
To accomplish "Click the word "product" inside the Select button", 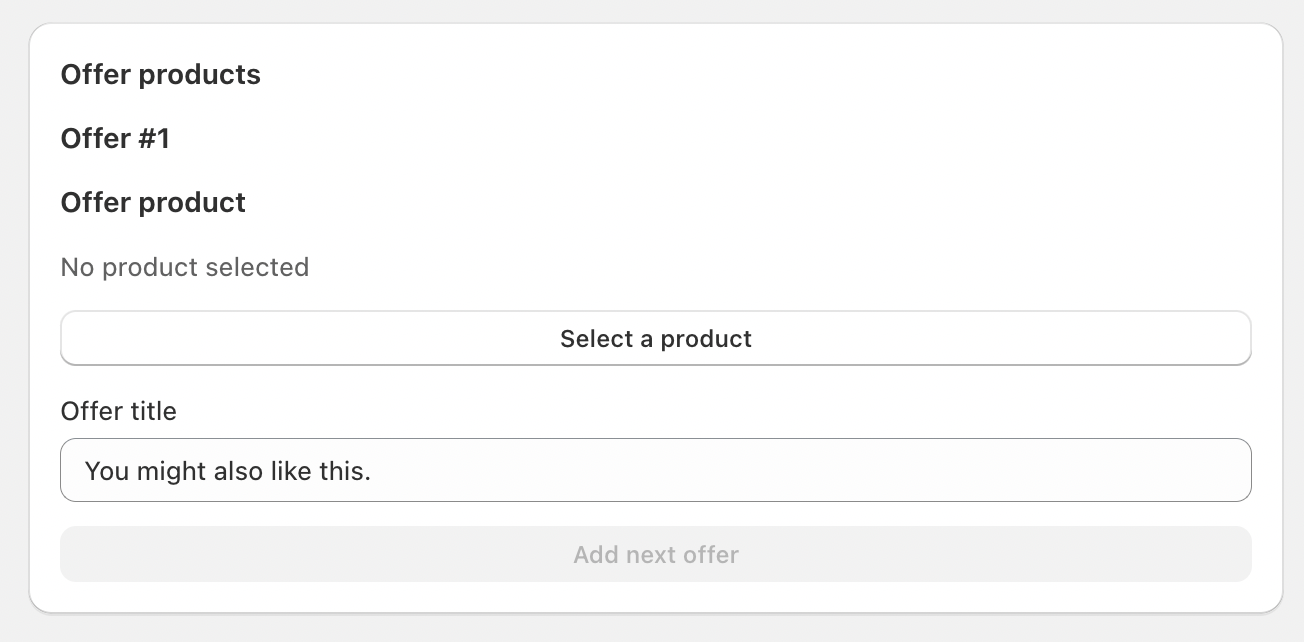I will (x=706, y=339).
